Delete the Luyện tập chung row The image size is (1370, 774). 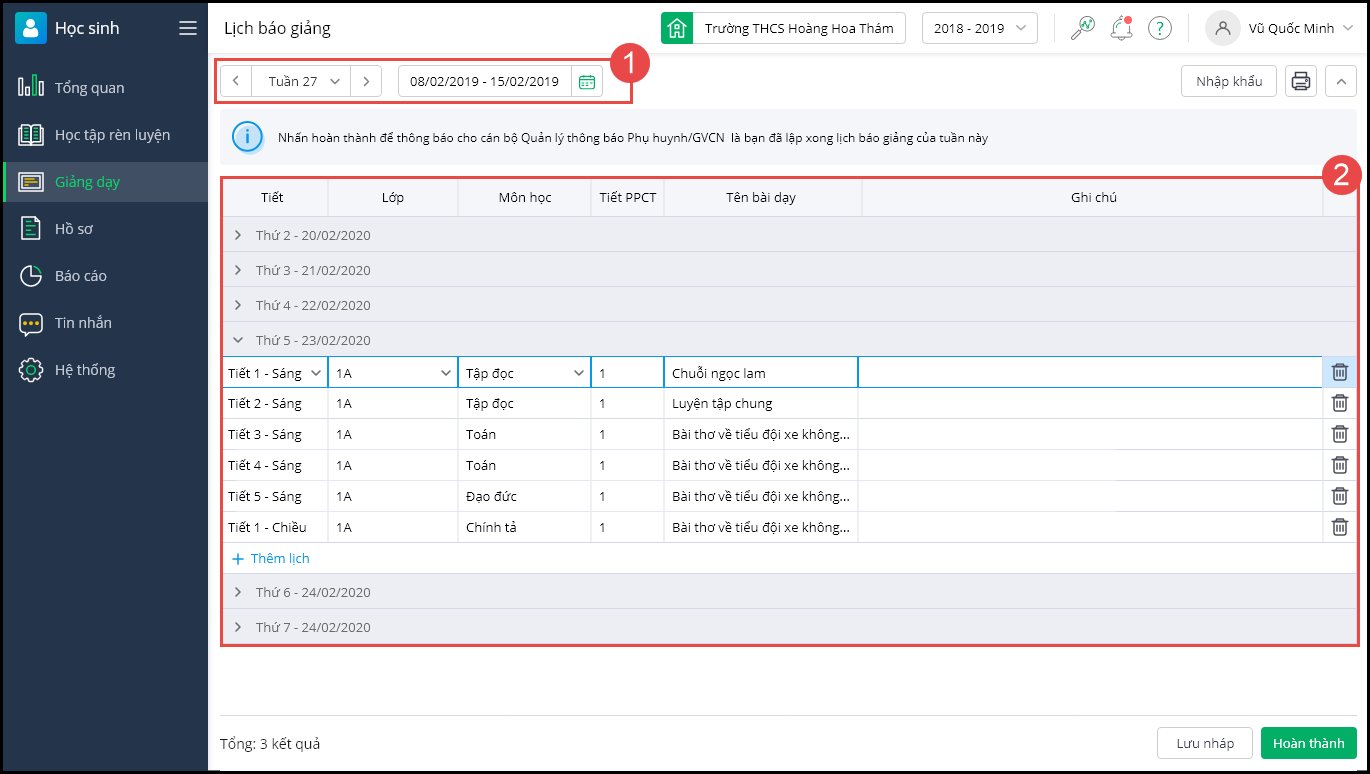pyautogui.click(x=1339, y=403)
